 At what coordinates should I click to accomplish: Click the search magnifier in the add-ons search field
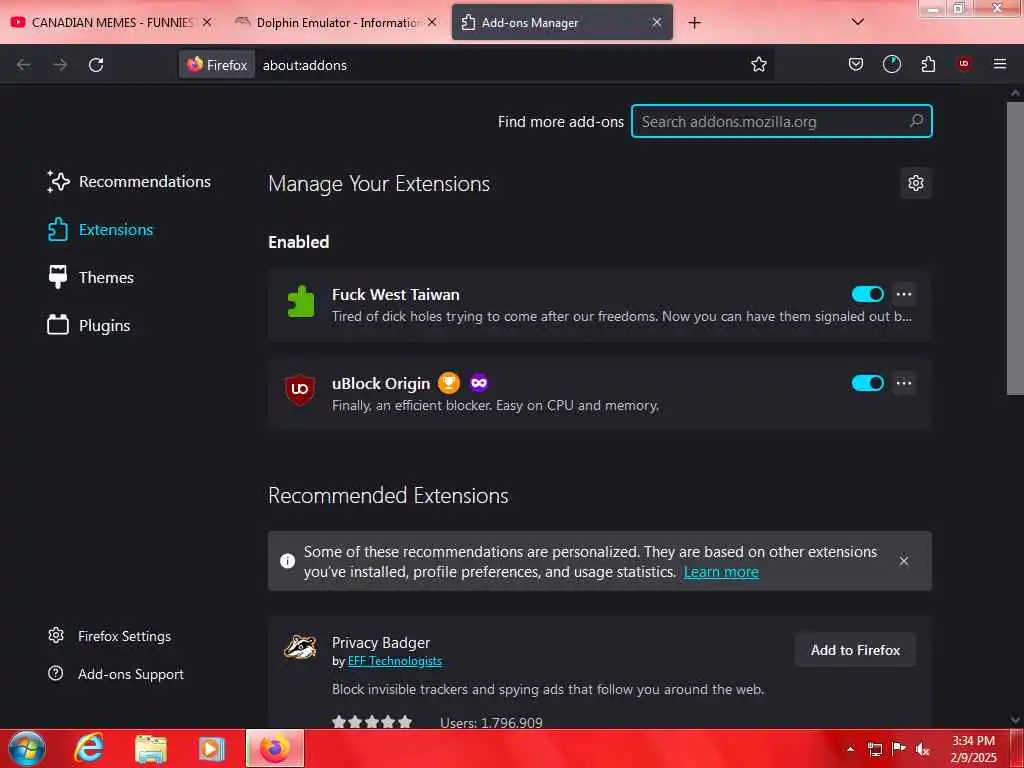click(916, 121)
